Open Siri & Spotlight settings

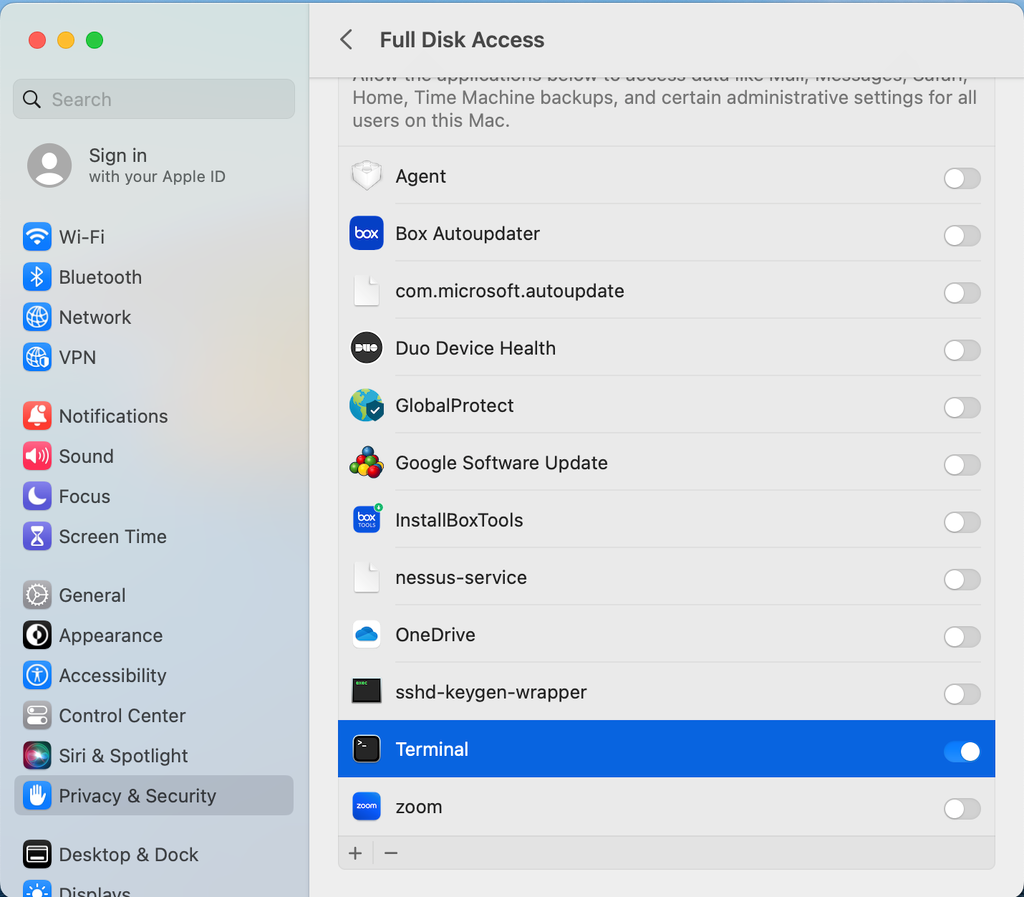point(123,756)
